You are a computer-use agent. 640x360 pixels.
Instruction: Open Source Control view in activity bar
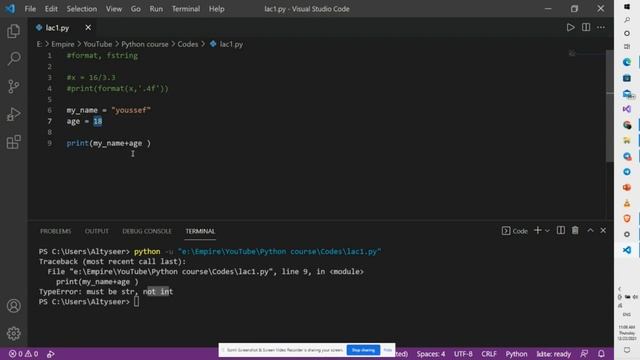tap(13, 86)
